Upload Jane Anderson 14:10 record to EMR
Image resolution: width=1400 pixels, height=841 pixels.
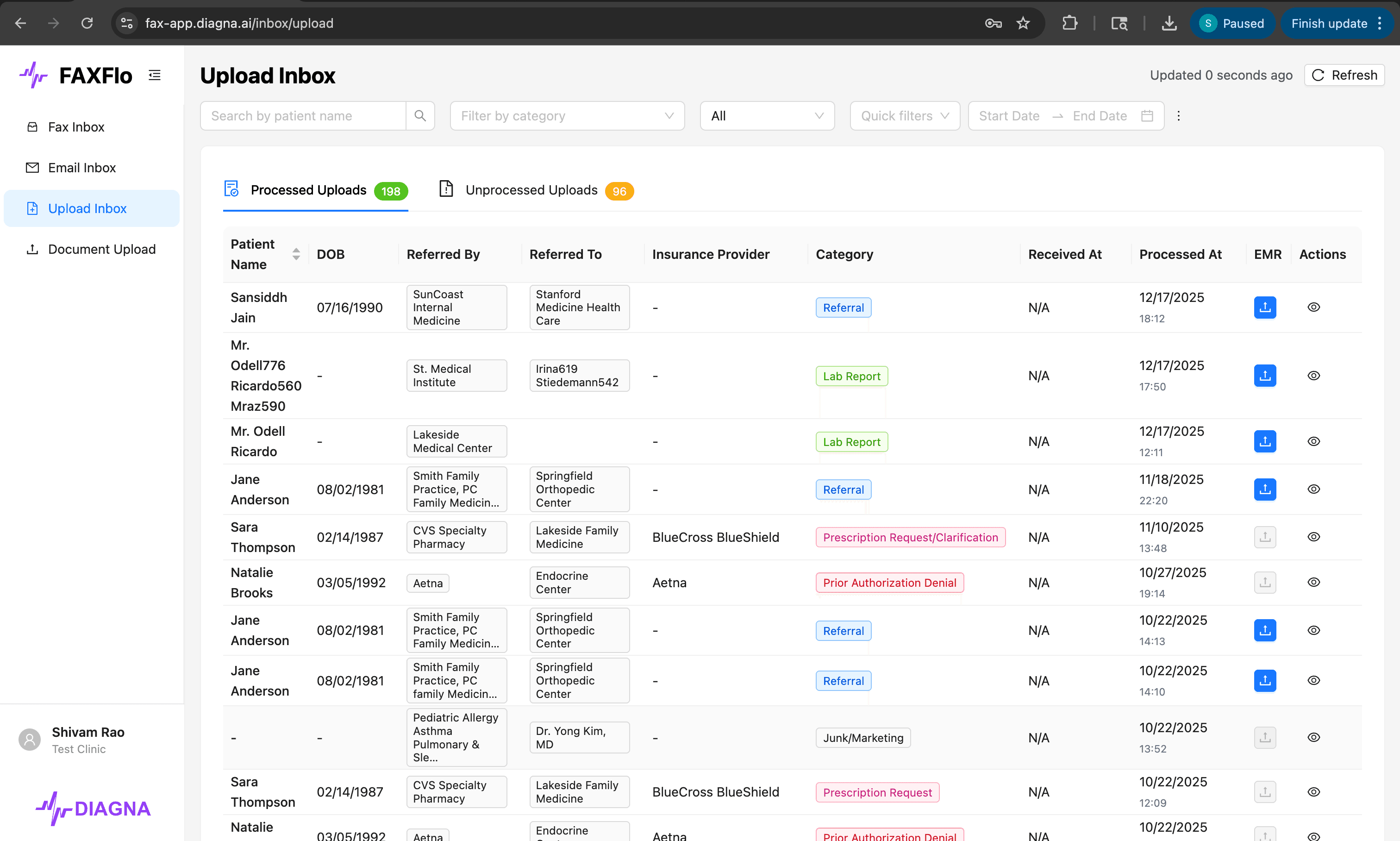[x=1265, y=680]
